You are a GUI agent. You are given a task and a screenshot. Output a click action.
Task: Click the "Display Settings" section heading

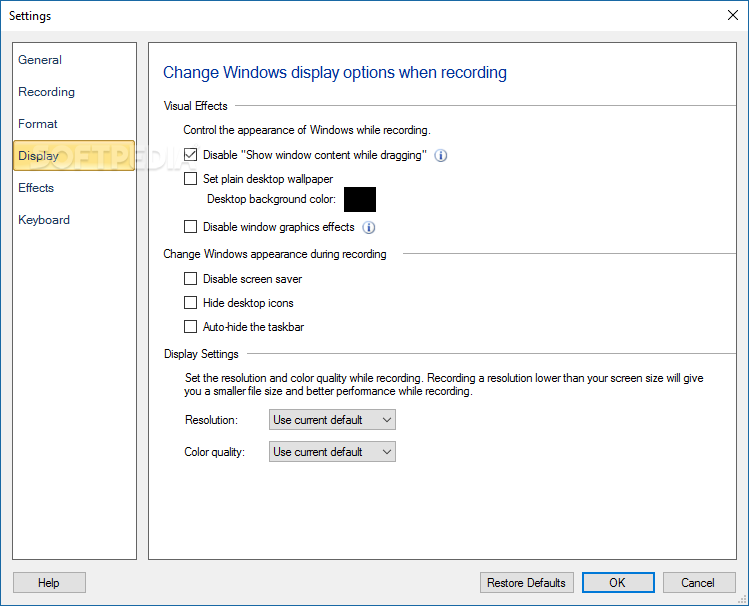point(201,354)
